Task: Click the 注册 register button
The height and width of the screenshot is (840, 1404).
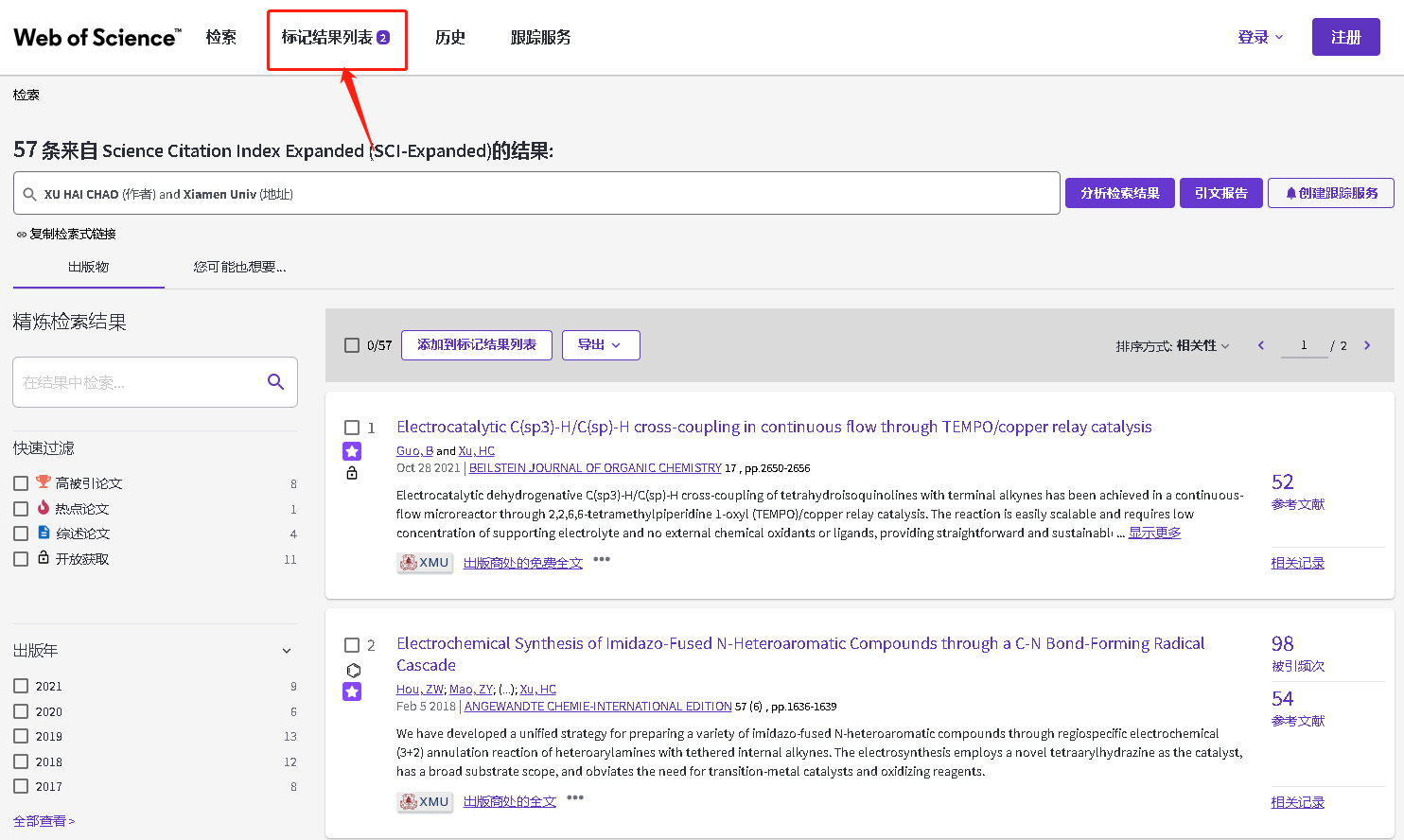Action: click(1344, 38)
